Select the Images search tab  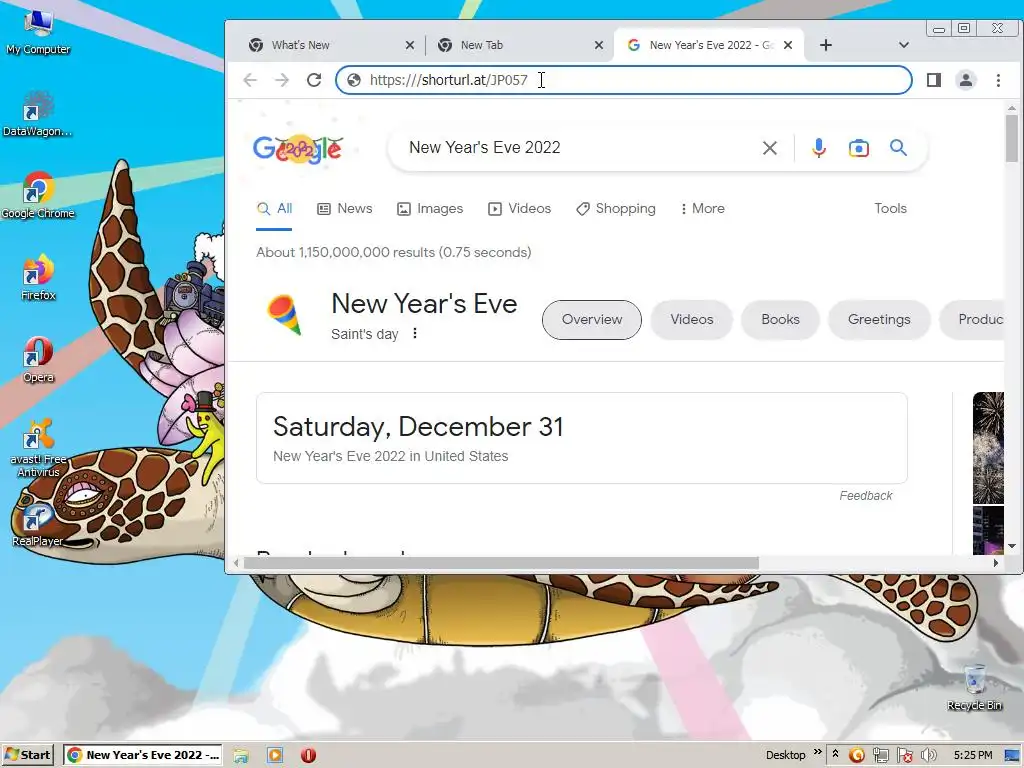(430, 208)
